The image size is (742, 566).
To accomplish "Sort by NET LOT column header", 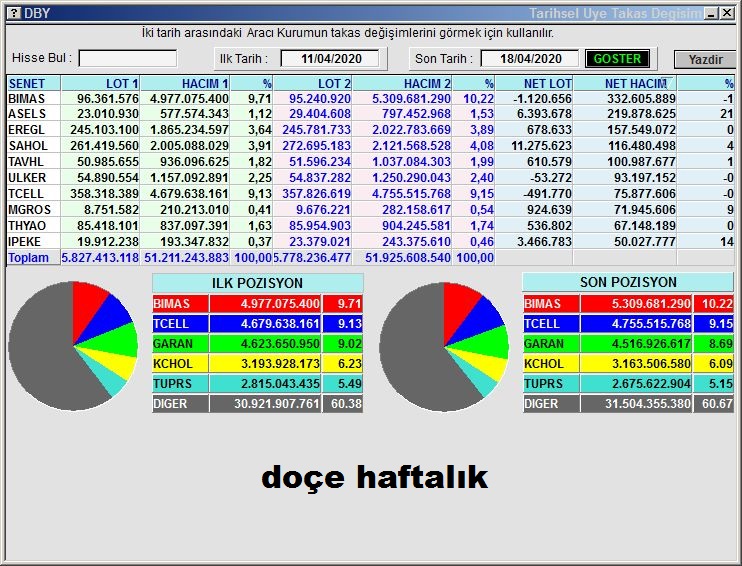I will [534, 83].
